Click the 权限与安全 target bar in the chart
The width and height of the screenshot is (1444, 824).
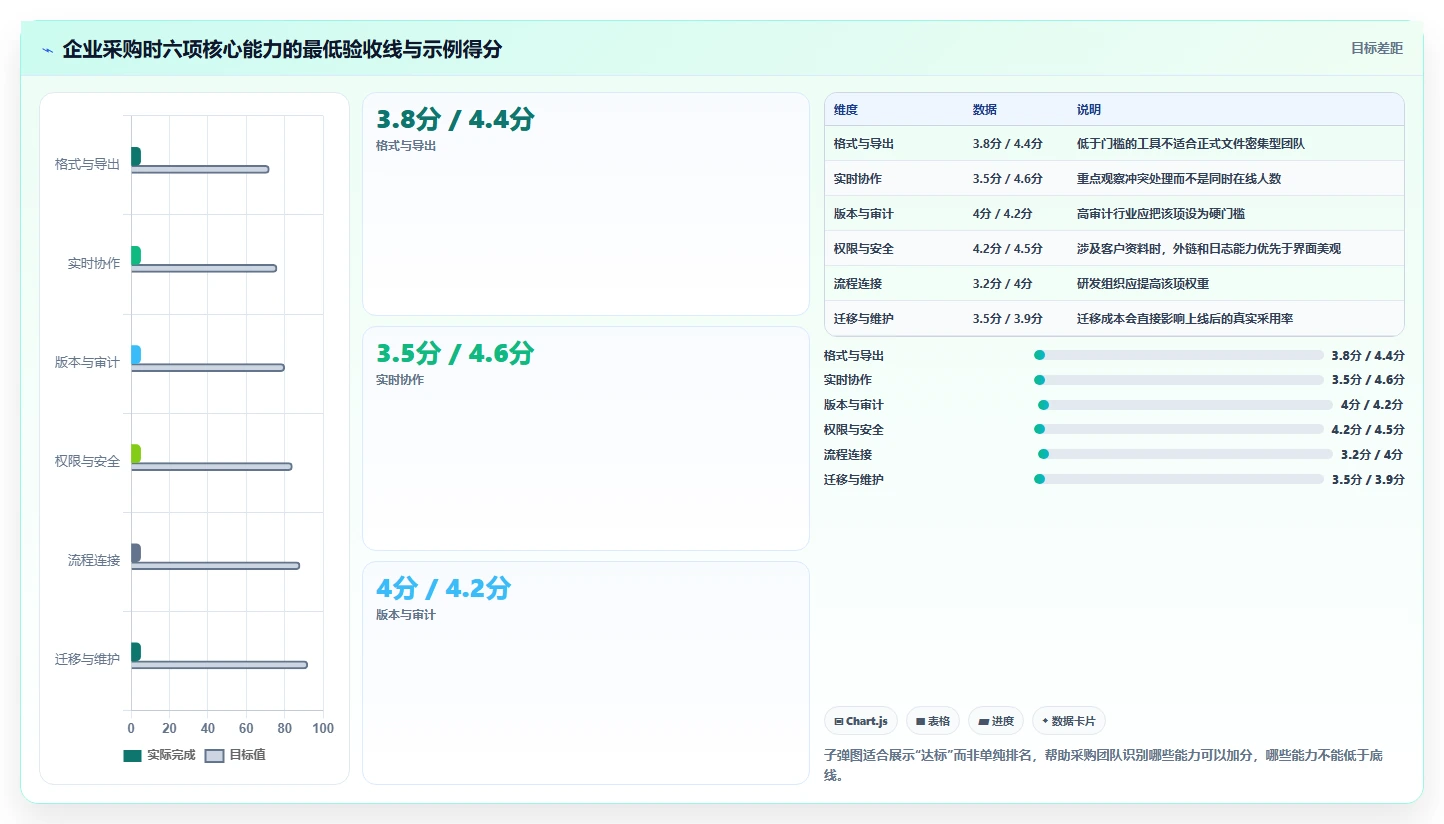tap(212, 466)
